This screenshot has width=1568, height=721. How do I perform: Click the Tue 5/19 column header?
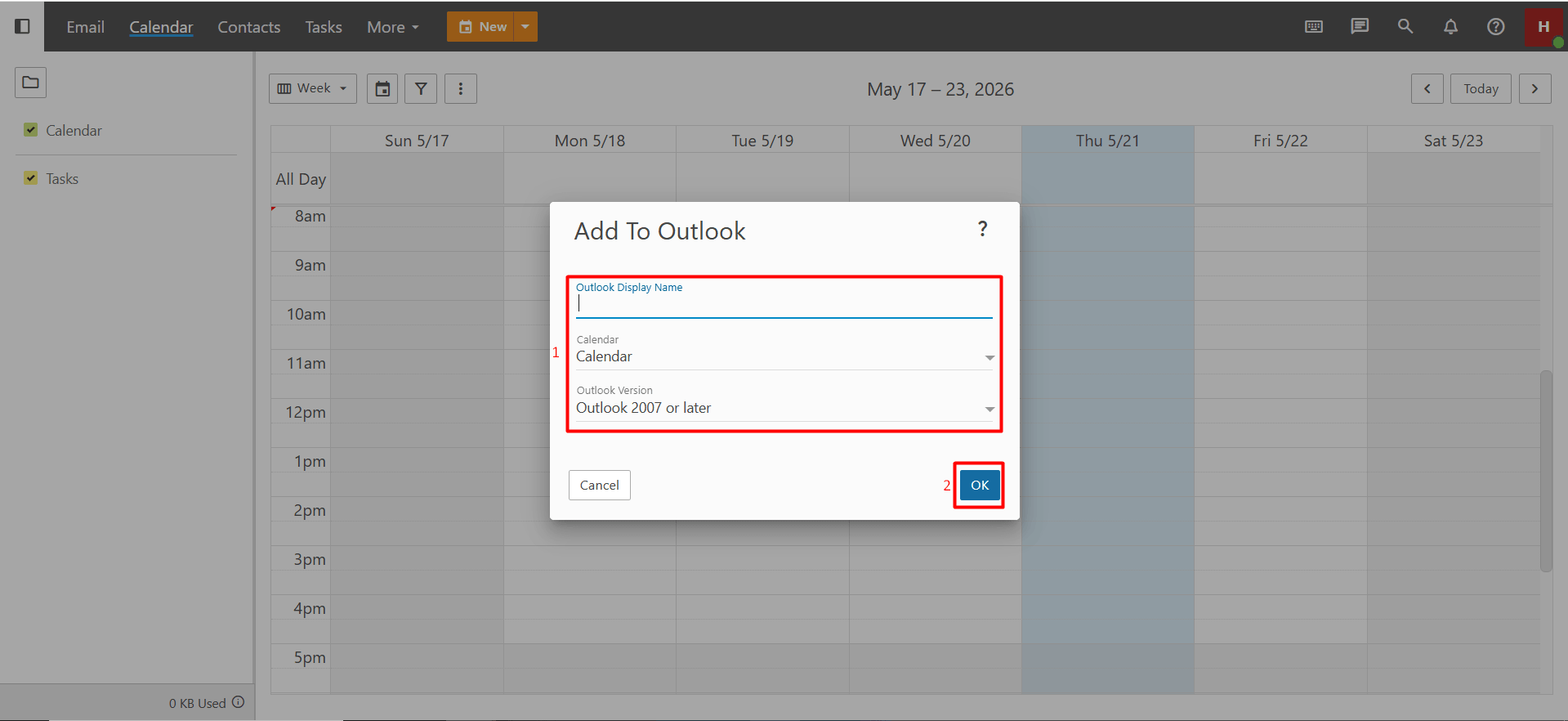click(762, 141)
